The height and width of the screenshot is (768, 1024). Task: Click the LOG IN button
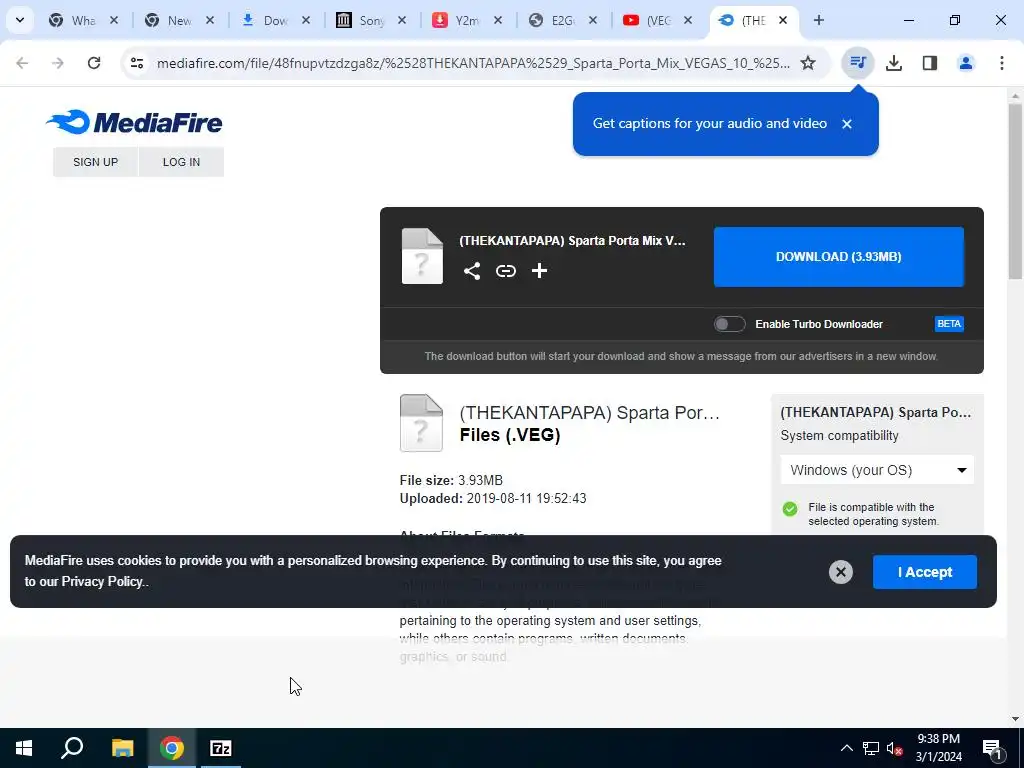[182, 162]
